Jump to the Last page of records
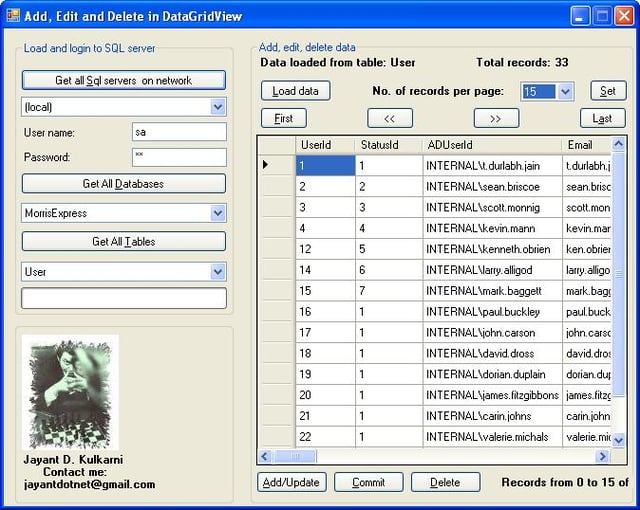Viewport: 640px width, 510px height. [602, 118]
